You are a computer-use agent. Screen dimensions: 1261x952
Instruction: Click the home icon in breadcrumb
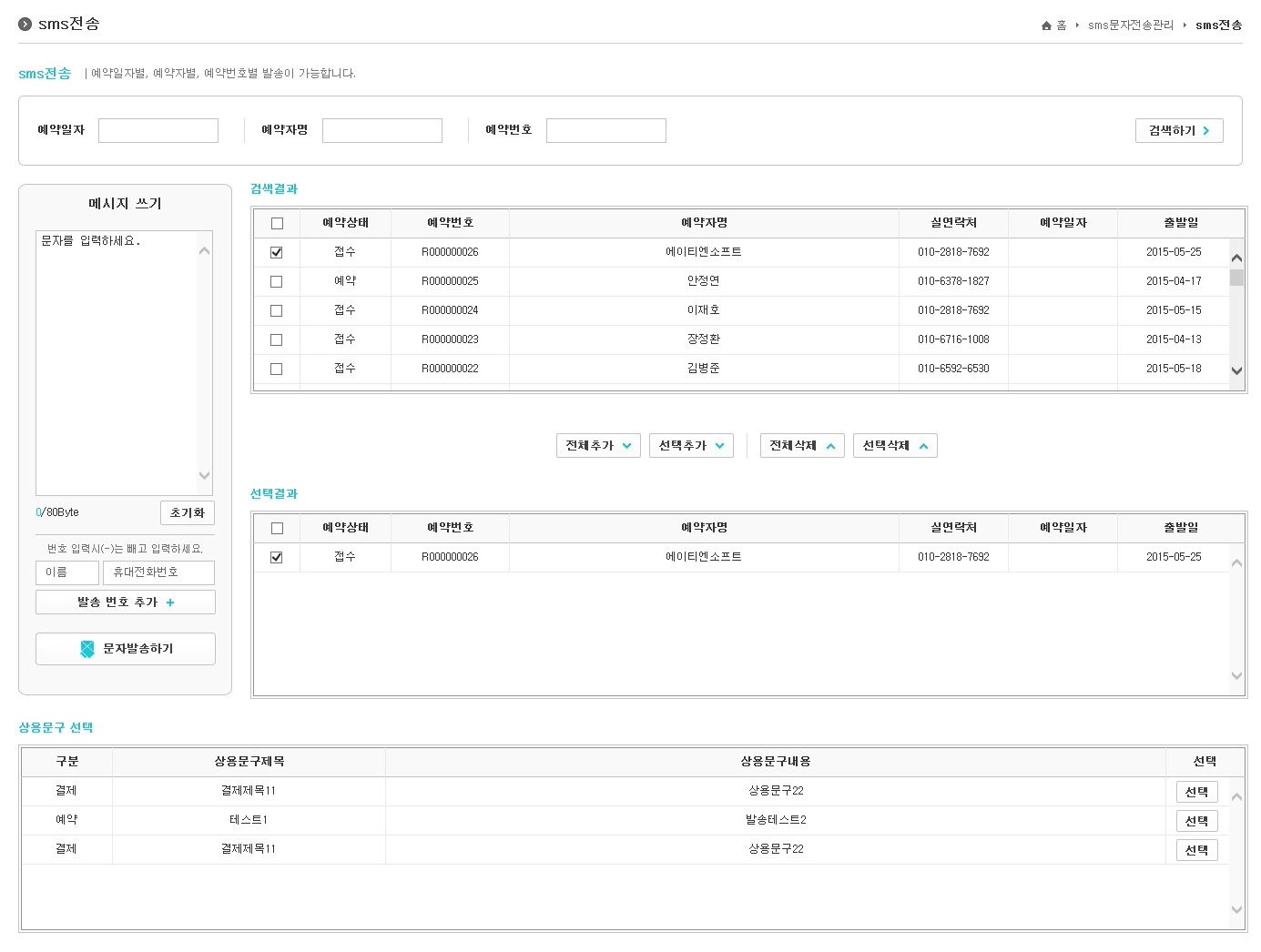[x=1046, y=25]
